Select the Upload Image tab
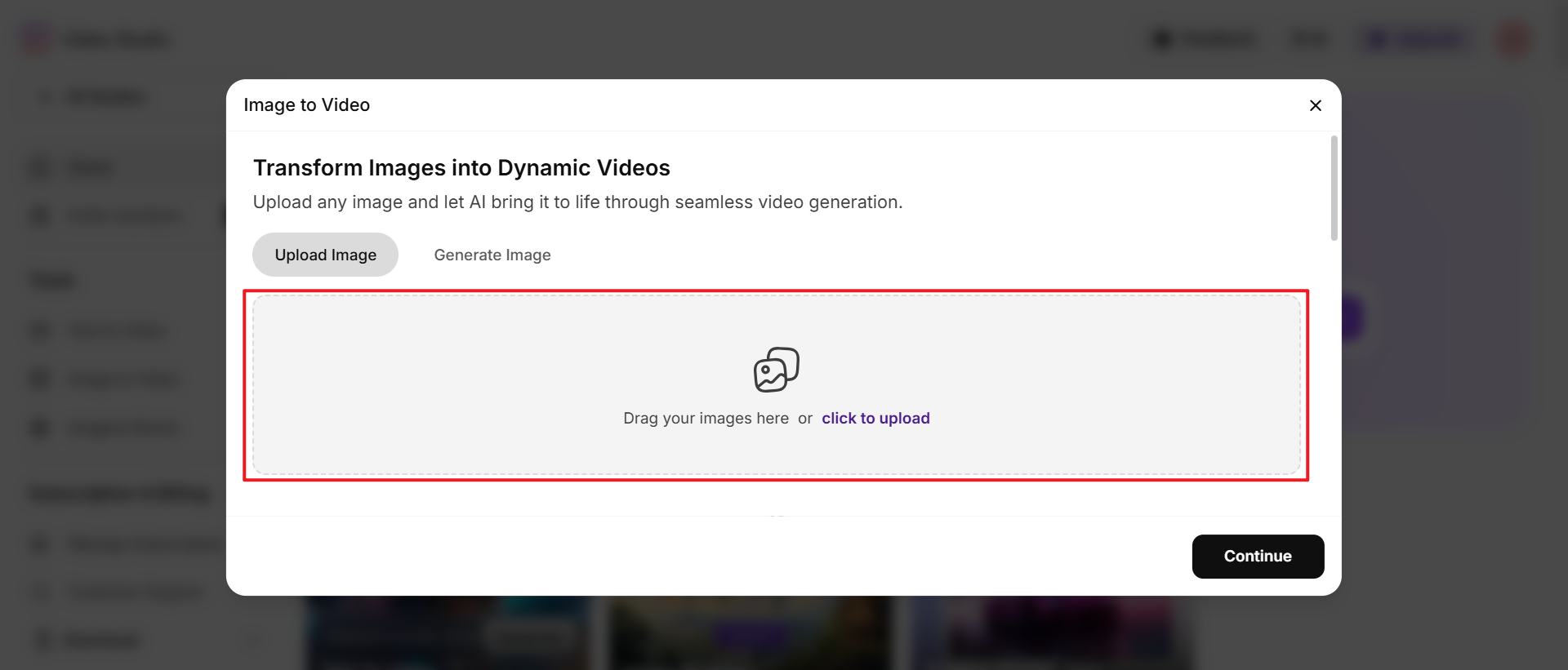This screenshot has width=1568, height=670. [x=325, y=255]
